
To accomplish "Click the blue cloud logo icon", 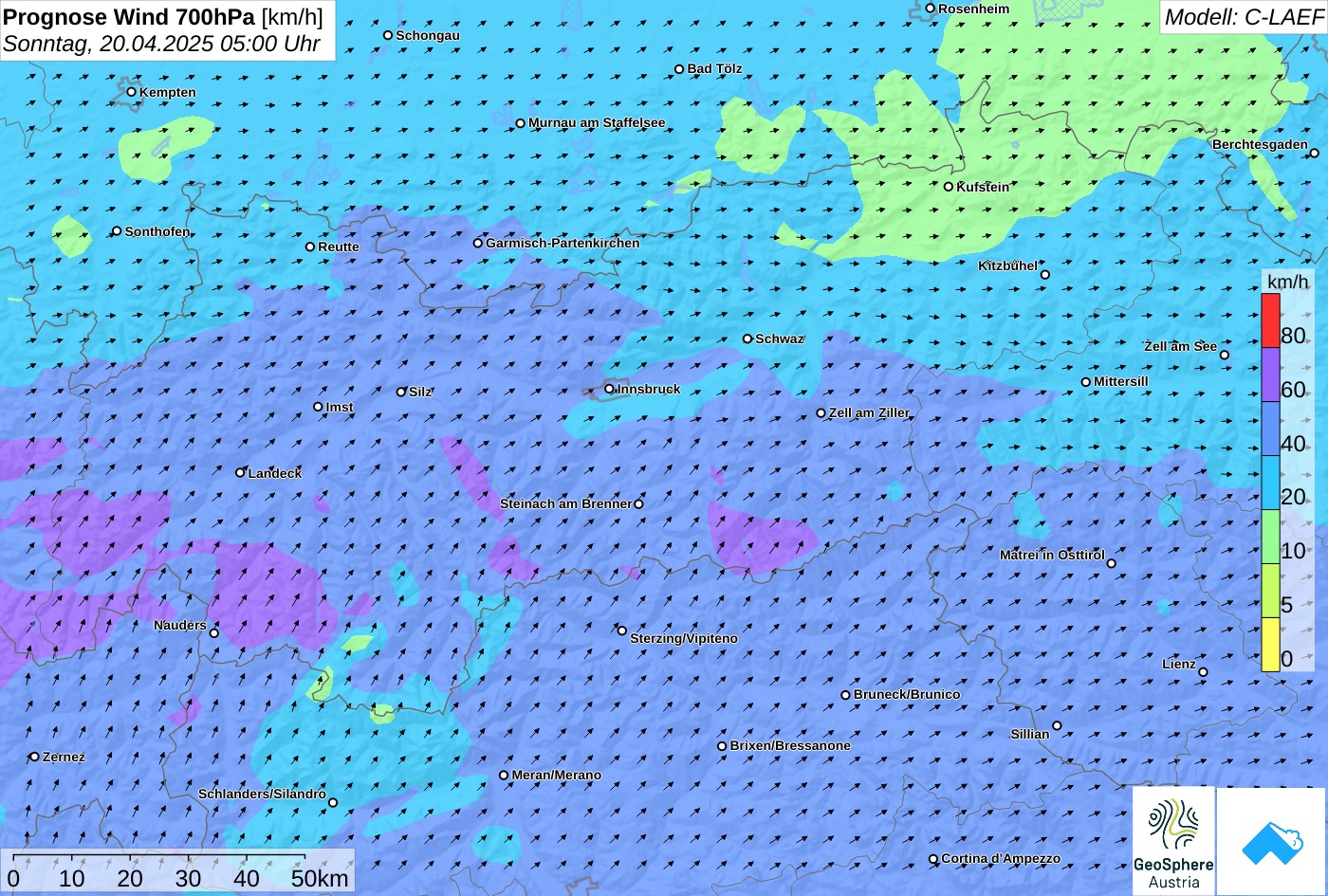I will tap(1271, 841).
